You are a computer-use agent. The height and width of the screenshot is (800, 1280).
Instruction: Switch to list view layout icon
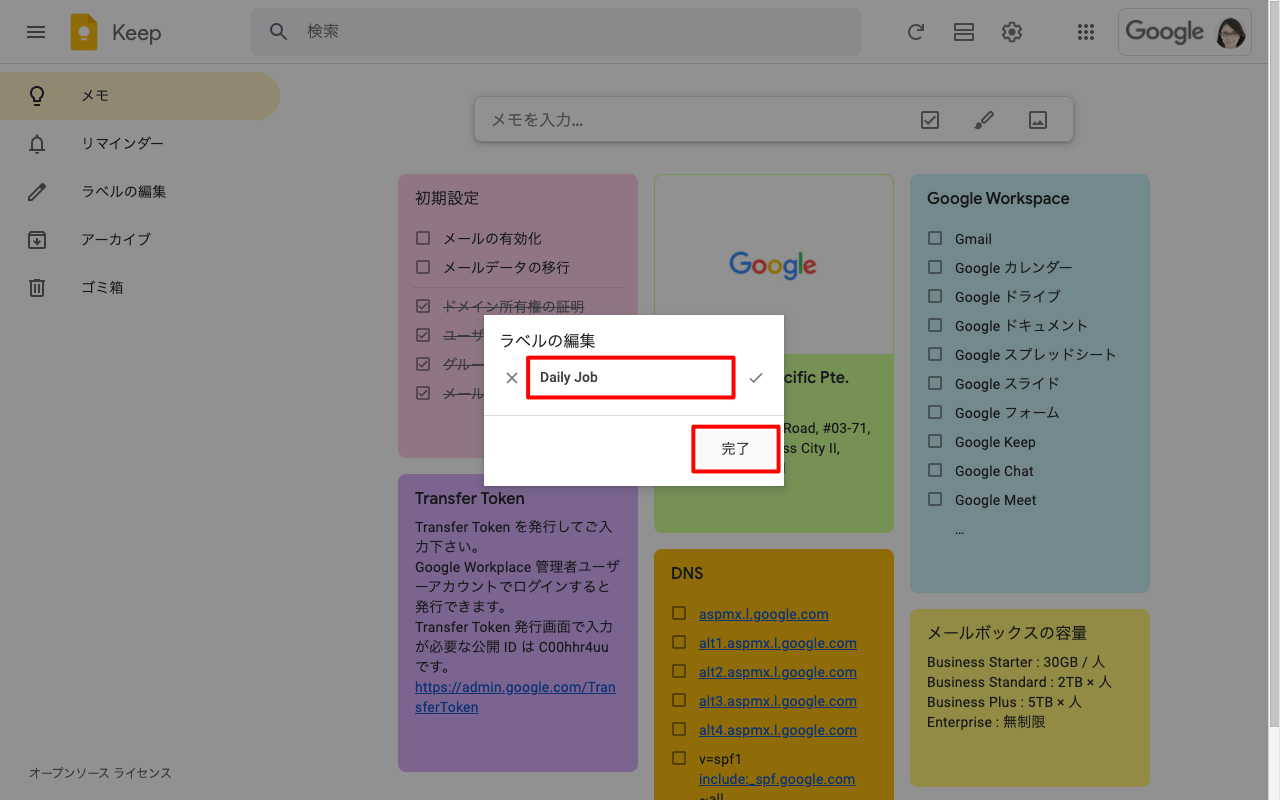(964, 32)
